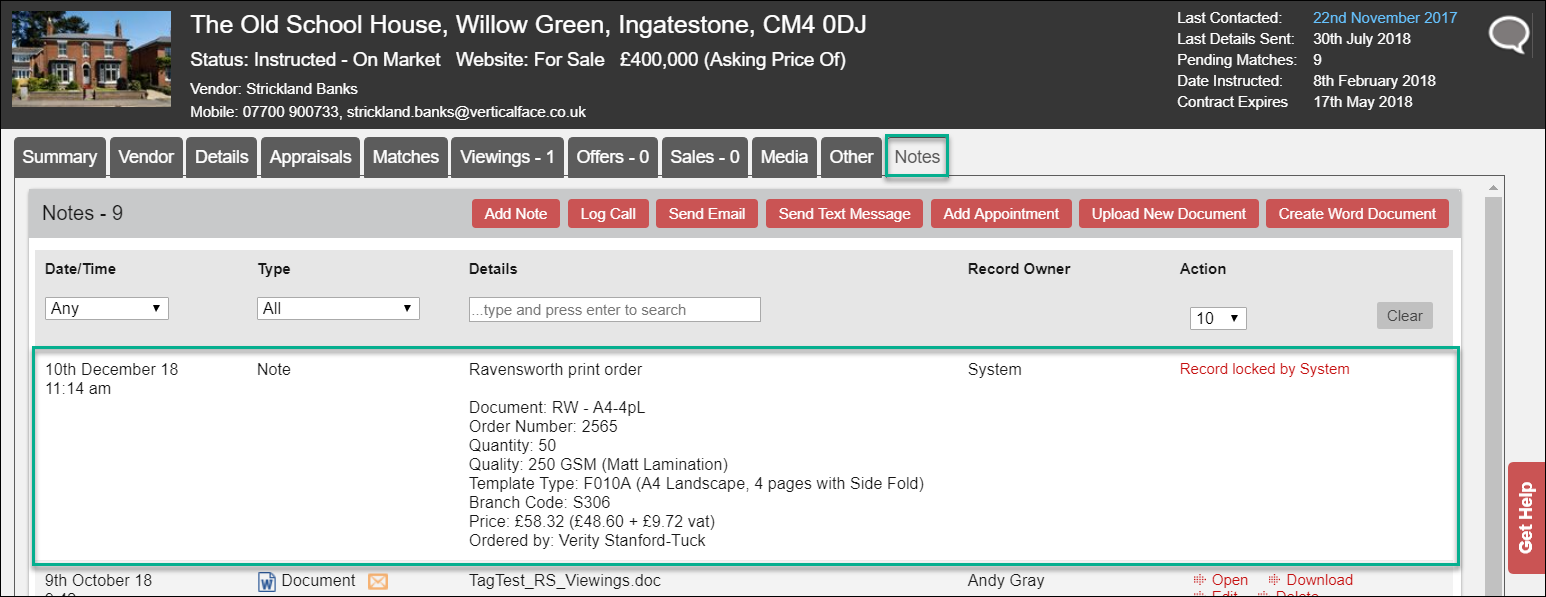Click the Record Owner column header
The height and width of the screenshot is (597, 1546).
[x=1019, y=269]
